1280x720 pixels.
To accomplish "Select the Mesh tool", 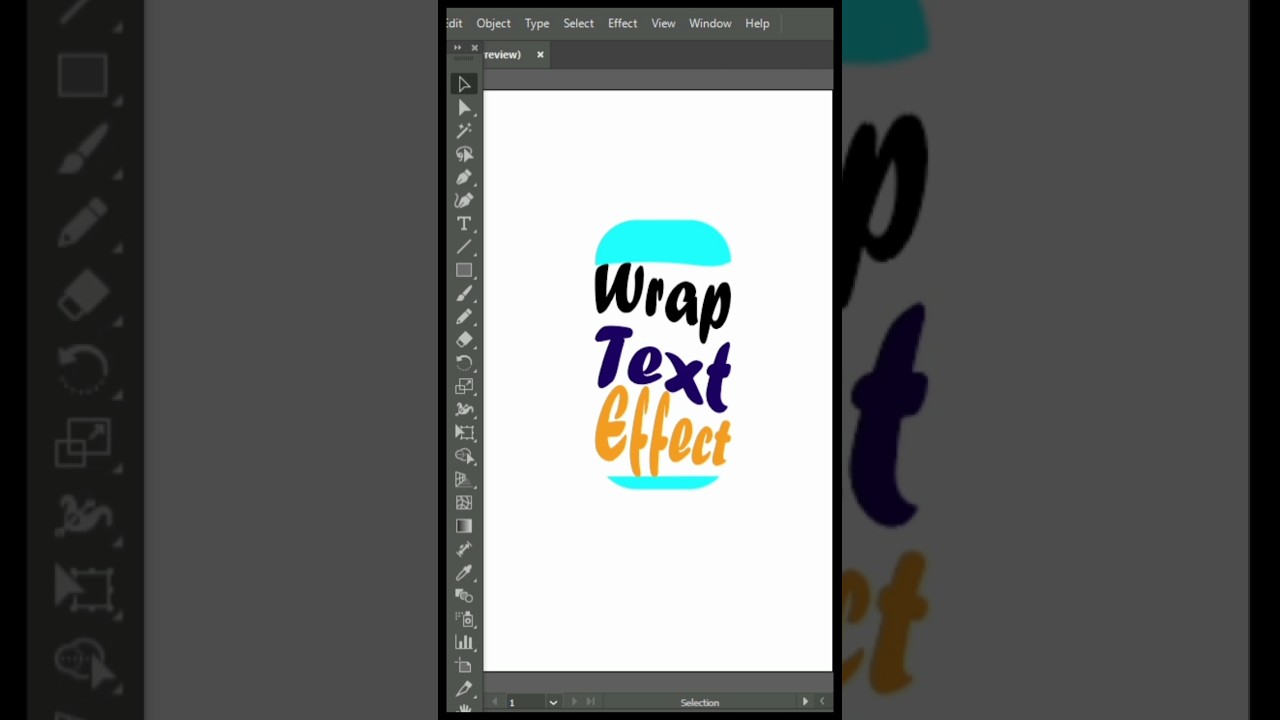I will point(464,503).
